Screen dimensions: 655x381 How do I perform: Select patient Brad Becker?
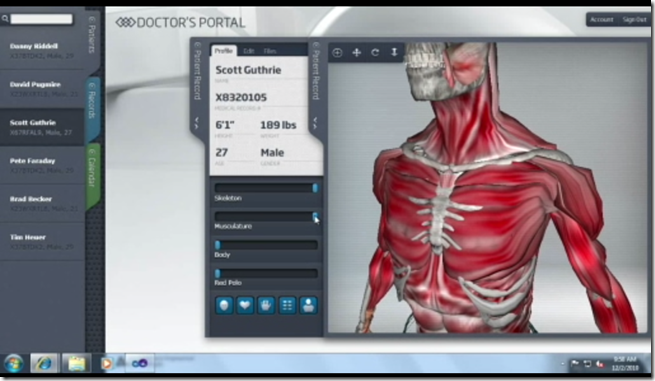pos(42,203)
